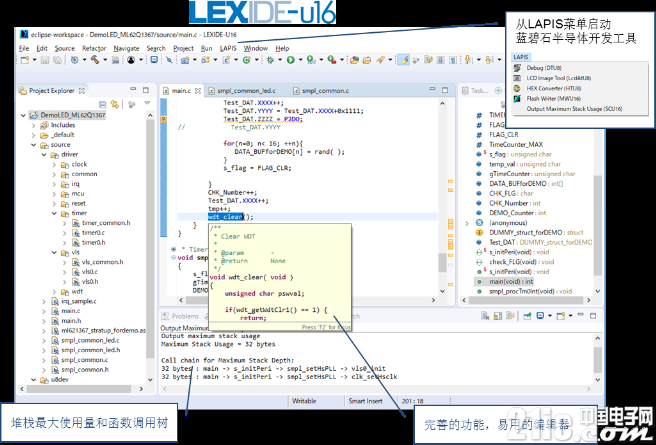The height and width of the screenshot is (445, 656).
Task: Collapse the timer folder
Action: [x=54, y=213]
